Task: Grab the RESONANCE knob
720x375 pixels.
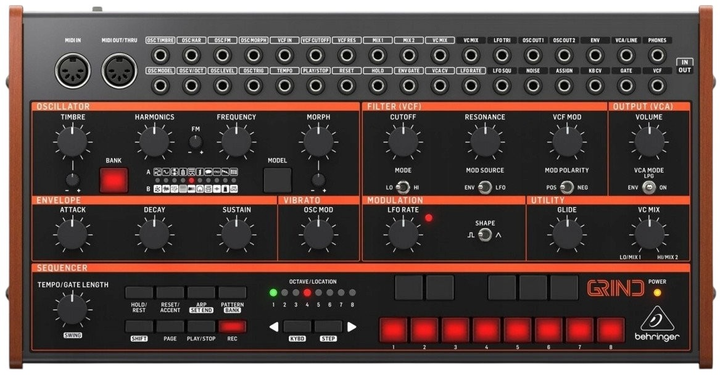Action: pos(485,141)
